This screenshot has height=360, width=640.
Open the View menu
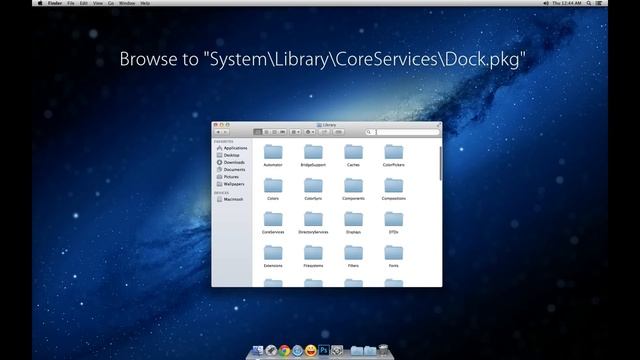click(98, 3)
